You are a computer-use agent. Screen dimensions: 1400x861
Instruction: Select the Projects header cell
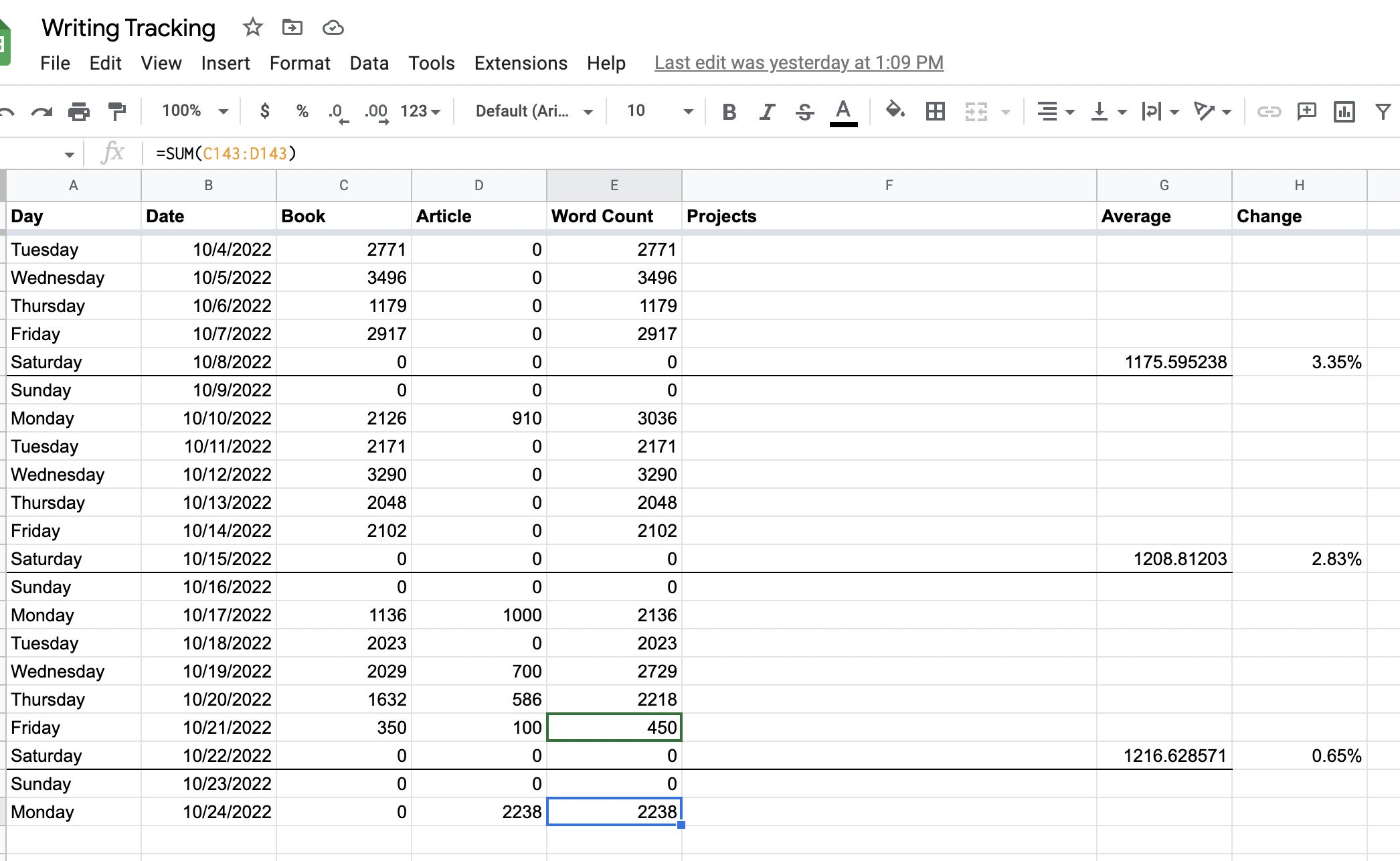[x=889, y=216]
